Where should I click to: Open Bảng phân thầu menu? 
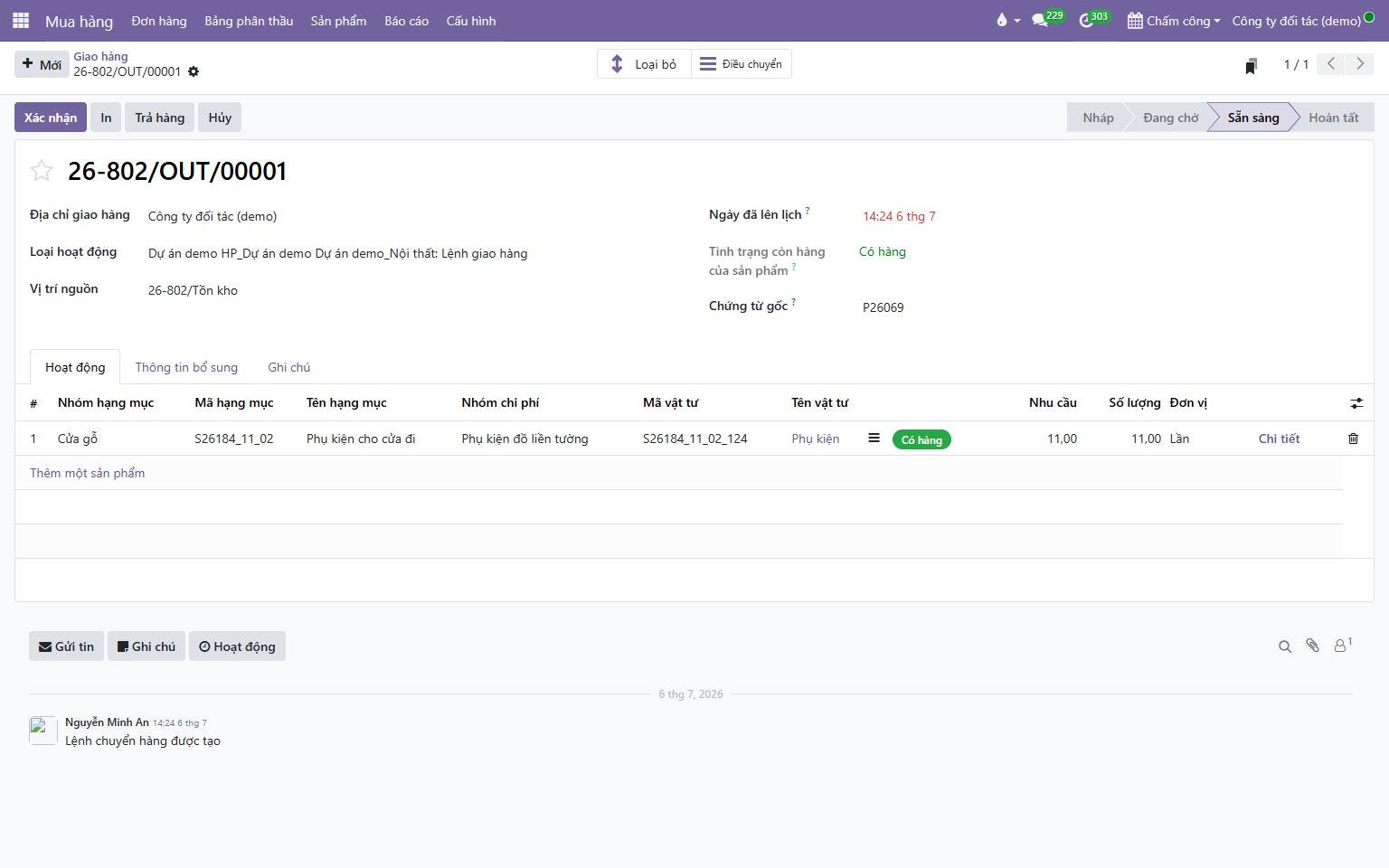tap(249, 21)
